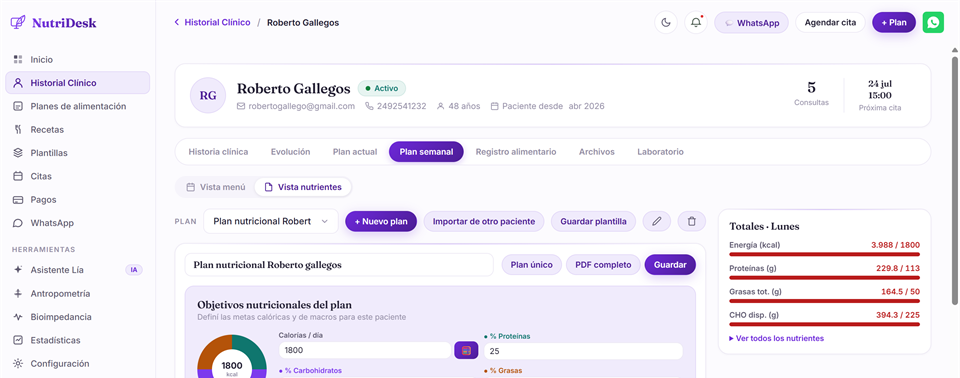
Task: Click + Nuevo plan button
Action: (381, 221)
